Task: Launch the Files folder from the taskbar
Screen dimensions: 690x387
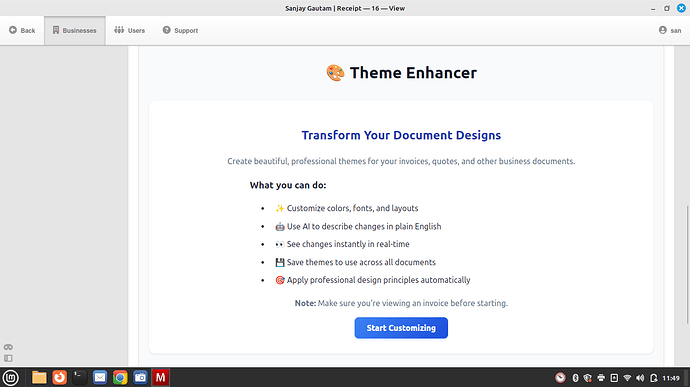Action: (x=39, y=377)
